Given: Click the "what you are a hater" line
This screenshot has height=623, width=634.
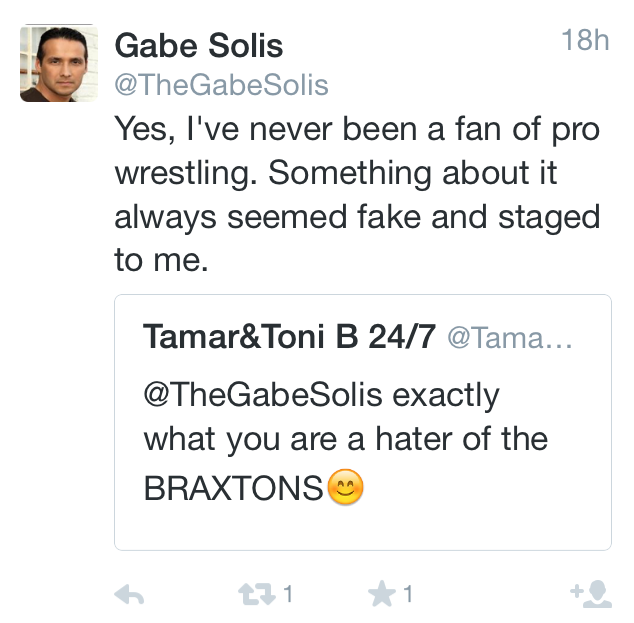Looking at the screenshot, I should [346, 440].
